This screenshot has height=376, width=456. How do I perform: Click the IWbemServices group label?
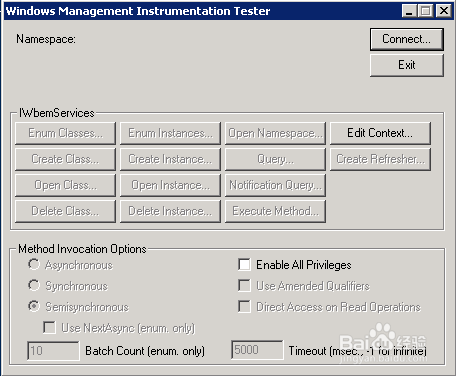[57, 113]
